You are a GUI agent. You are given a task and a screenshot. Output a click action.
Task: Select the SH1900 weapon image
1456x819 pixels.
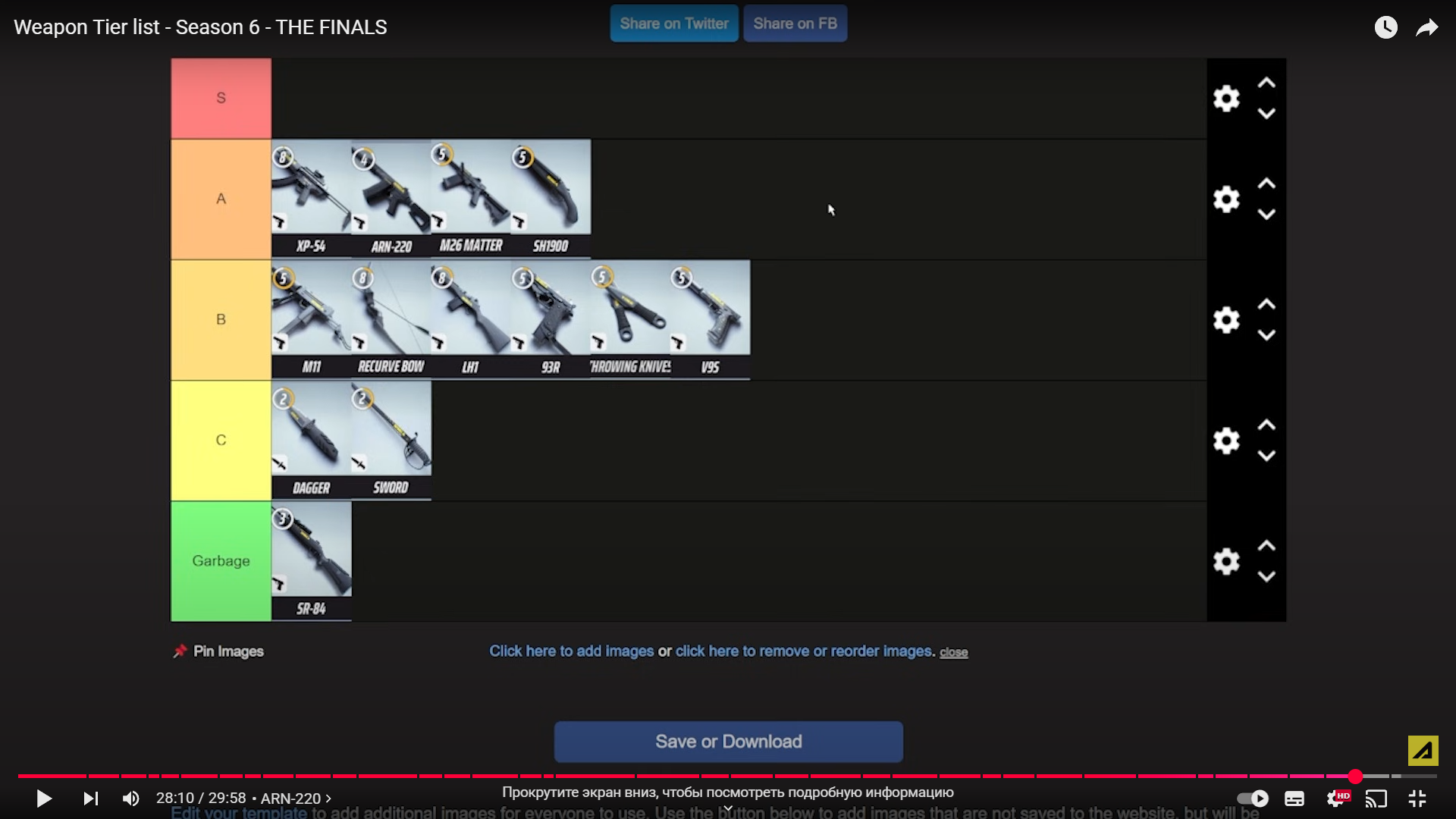[551, 199]
